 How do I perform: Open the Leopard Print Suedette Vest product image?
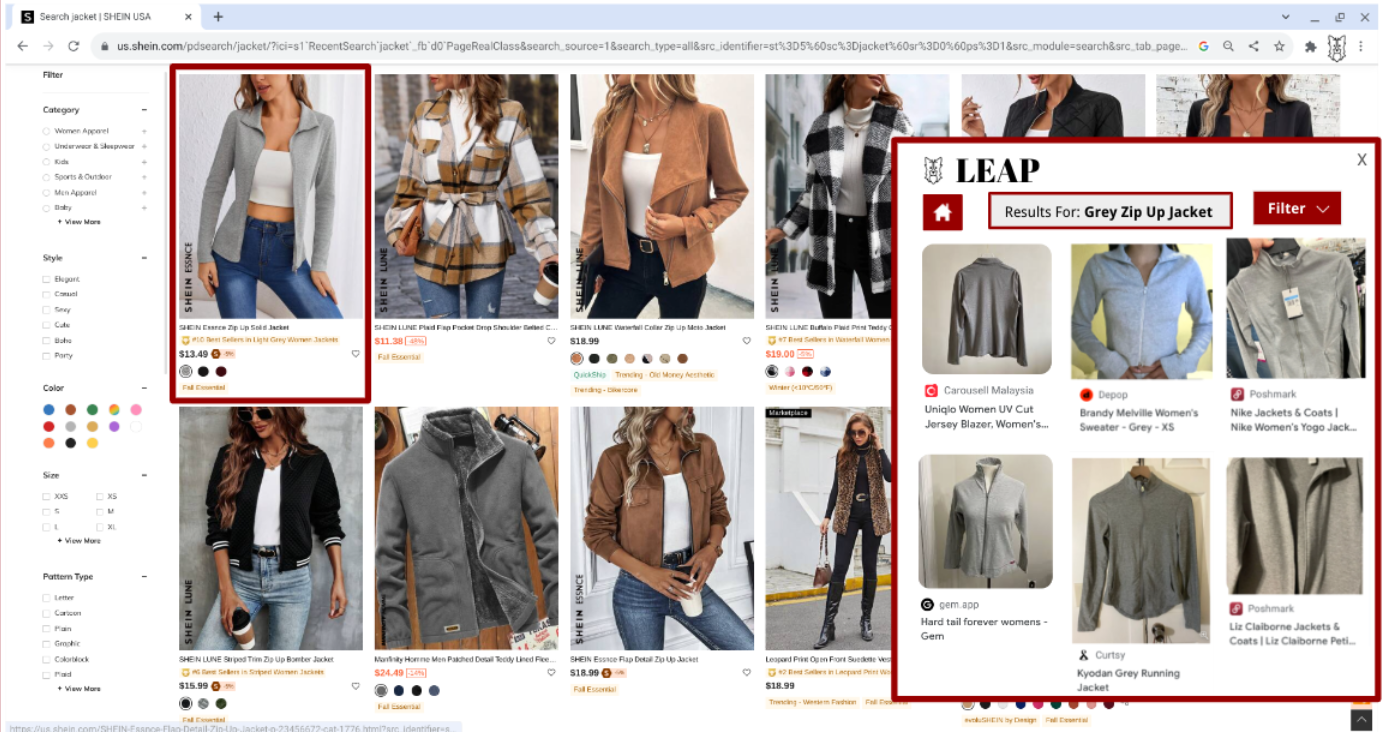(828, 528)
